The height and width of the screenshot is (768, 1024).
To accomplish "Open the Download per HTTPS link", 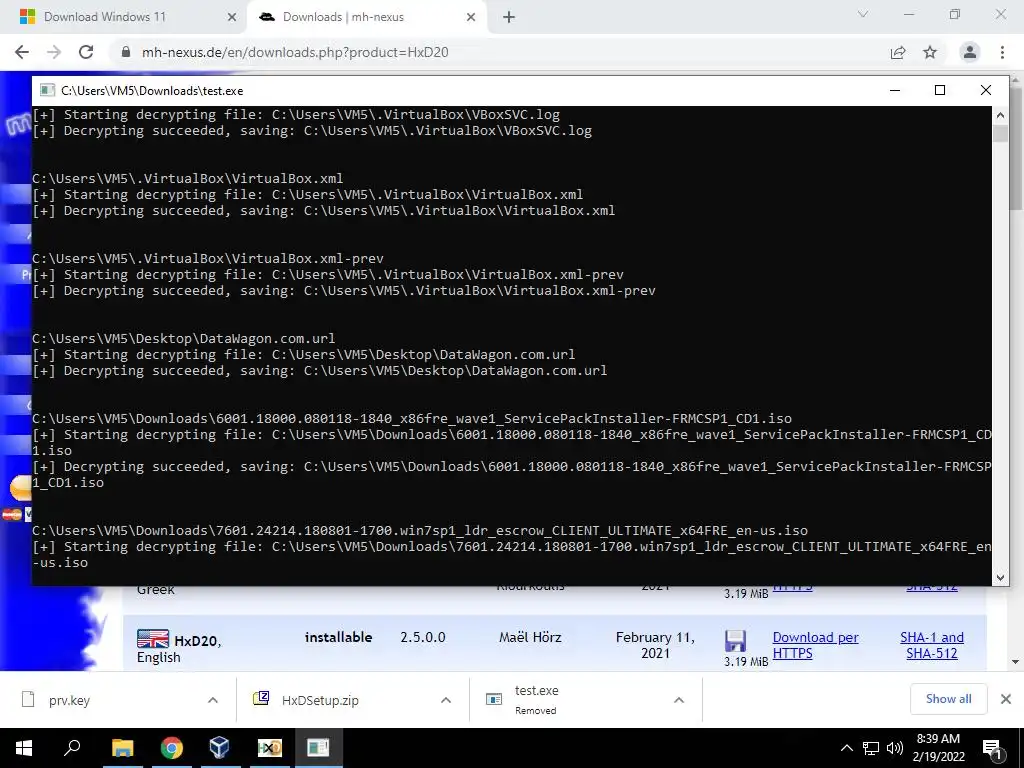I will tap(815, 645).
